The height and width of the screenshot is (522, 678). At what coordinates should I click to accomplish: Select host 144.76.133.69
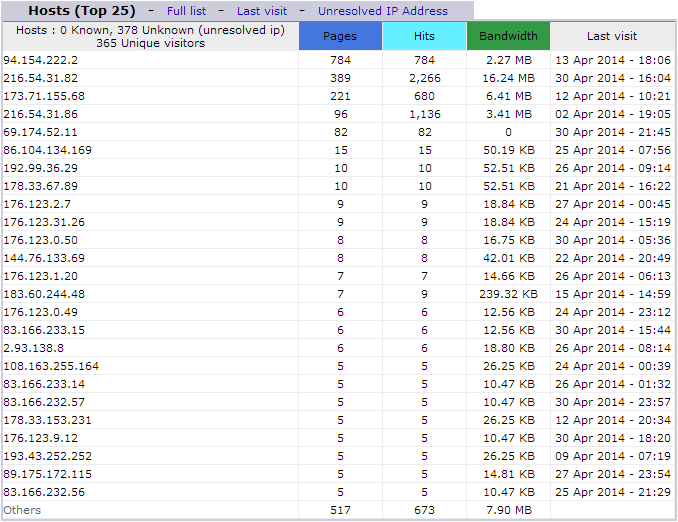click(44, 258)
